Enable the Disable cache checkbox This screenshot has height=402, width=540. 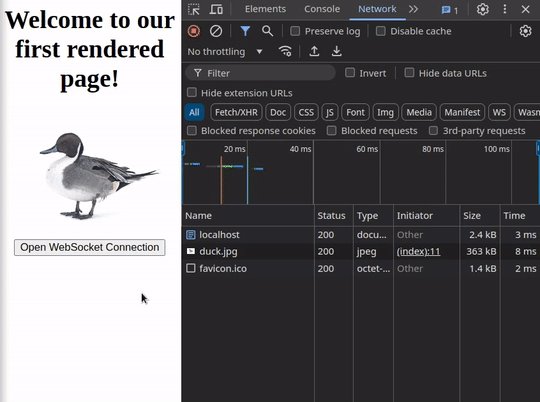(381, 31)
